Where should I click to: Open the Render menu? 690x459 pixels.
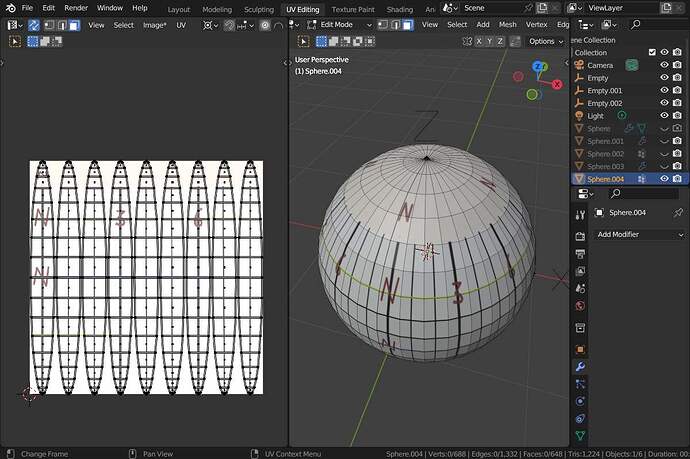76,8
